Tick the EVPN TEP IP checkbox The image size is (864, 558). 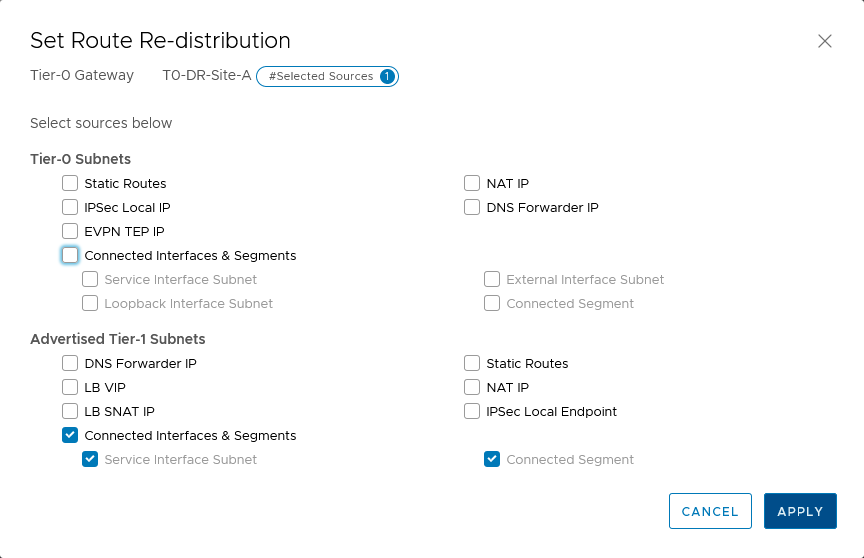click(x=70, y=231)
